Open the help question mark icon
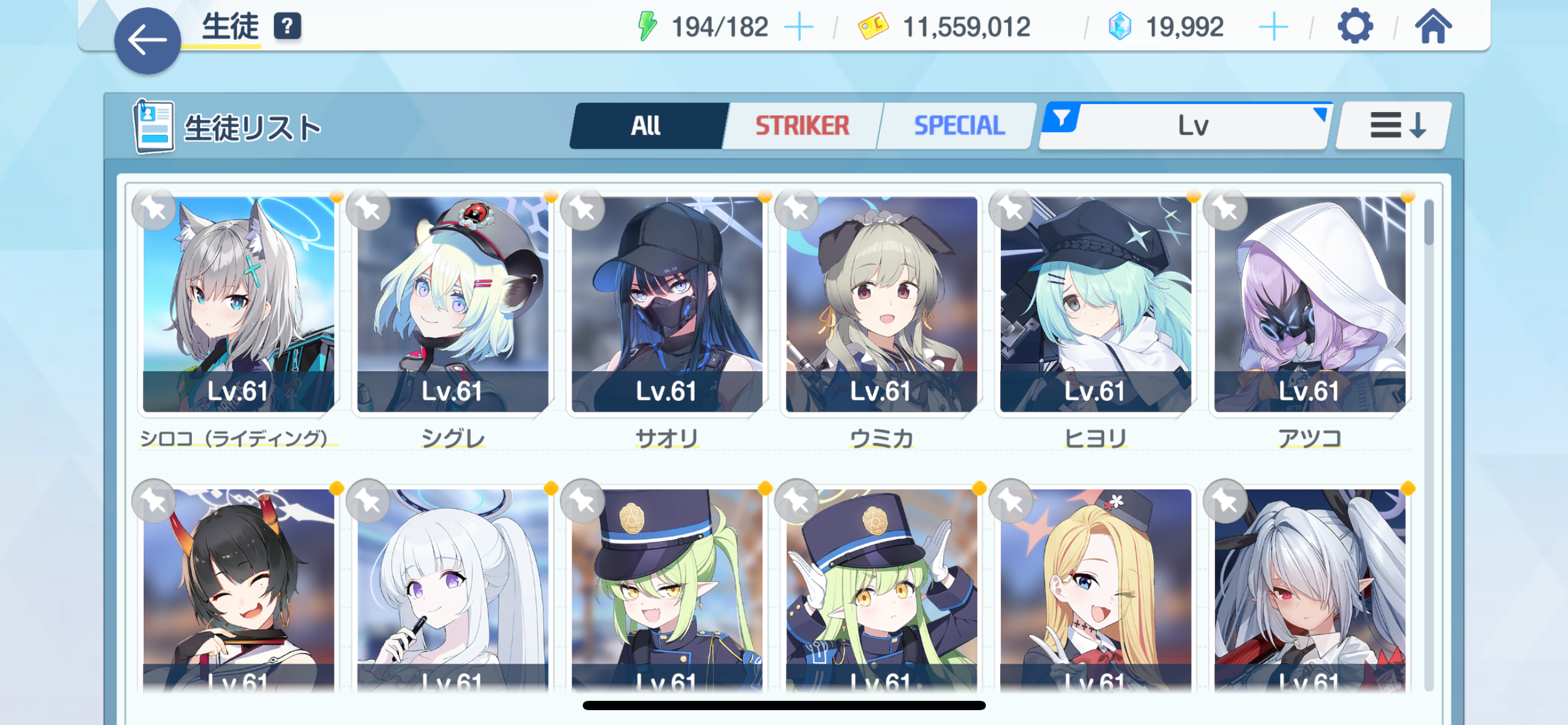The image size is (1568, 725). click(x=287, y=27)
